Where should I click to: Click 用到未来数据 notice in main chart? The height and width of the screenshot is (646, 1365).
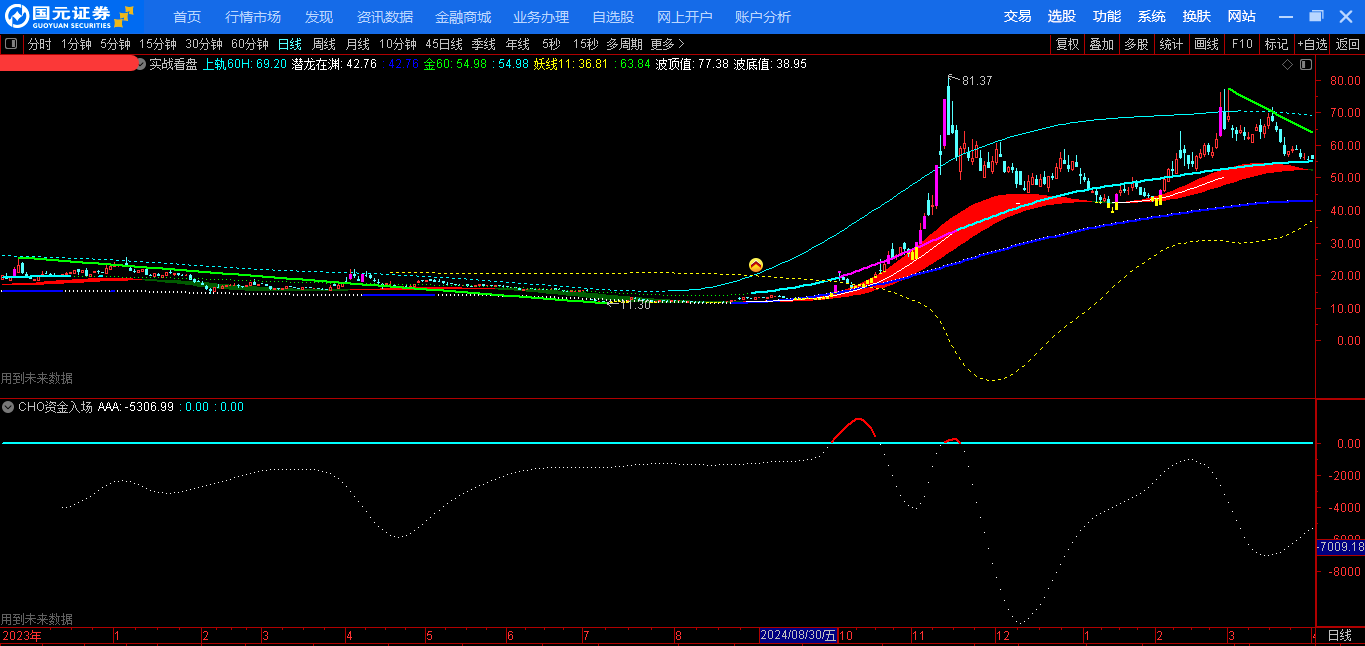[37, 379]
